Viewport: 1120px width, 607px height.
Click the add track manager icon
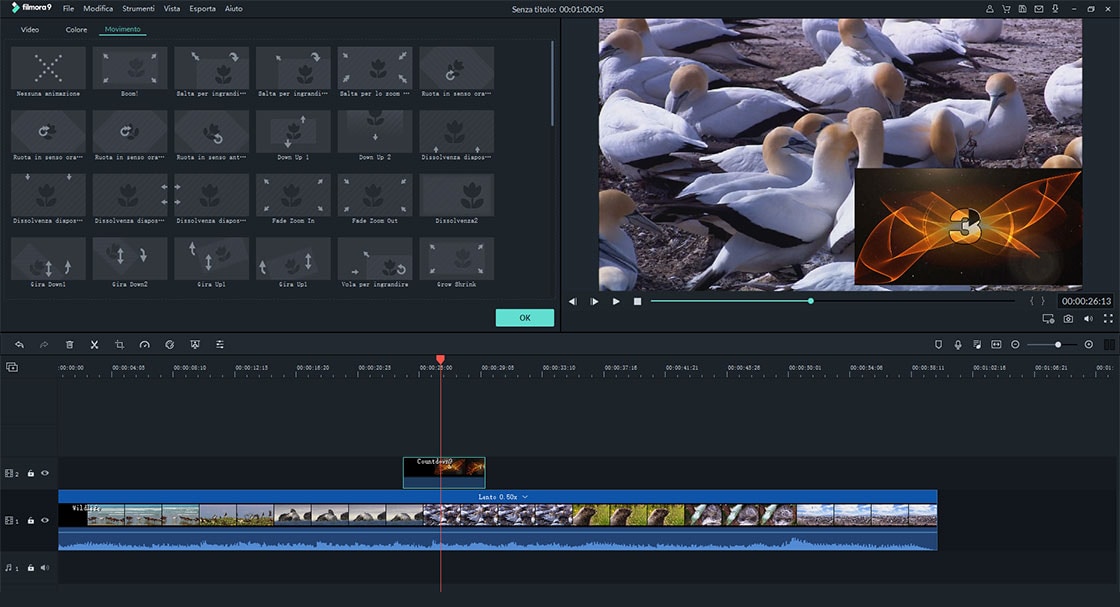pos(12,367)
